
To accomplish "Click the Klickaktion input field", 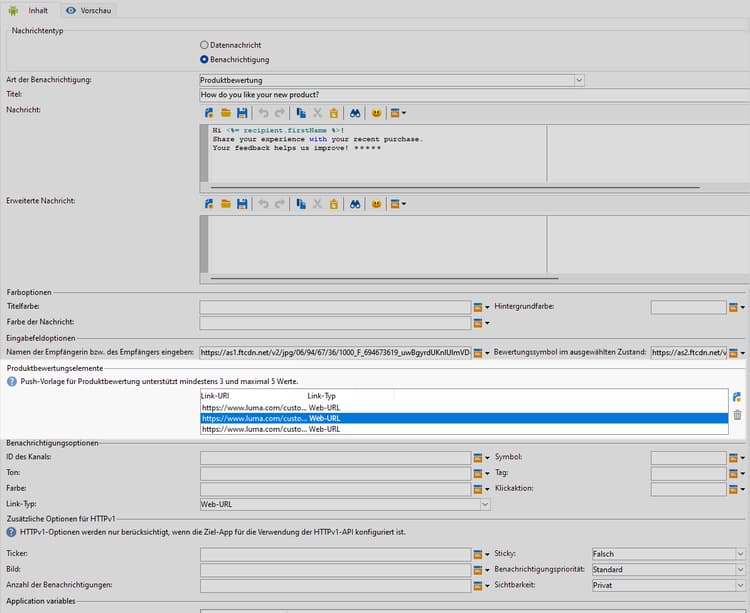I will (688, 489).
